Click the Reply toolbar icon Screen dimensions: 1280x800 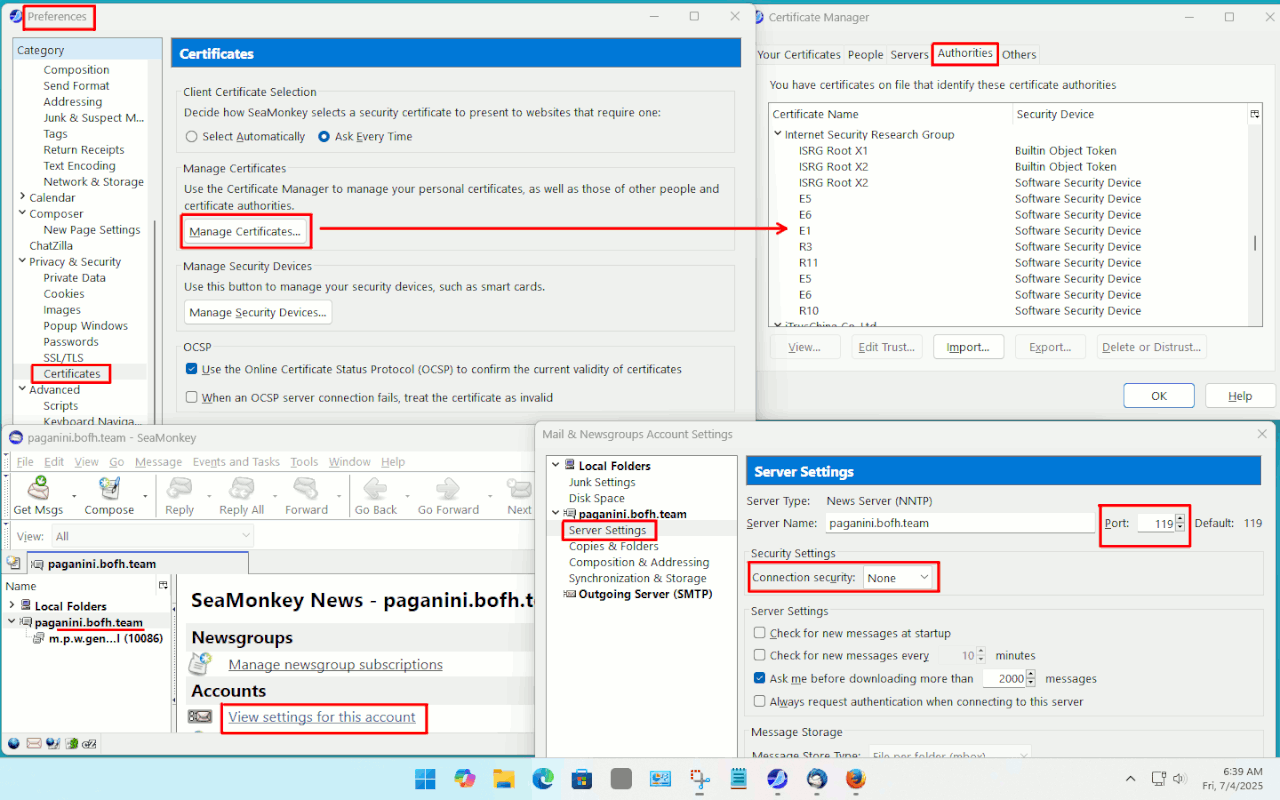[180, 489]
